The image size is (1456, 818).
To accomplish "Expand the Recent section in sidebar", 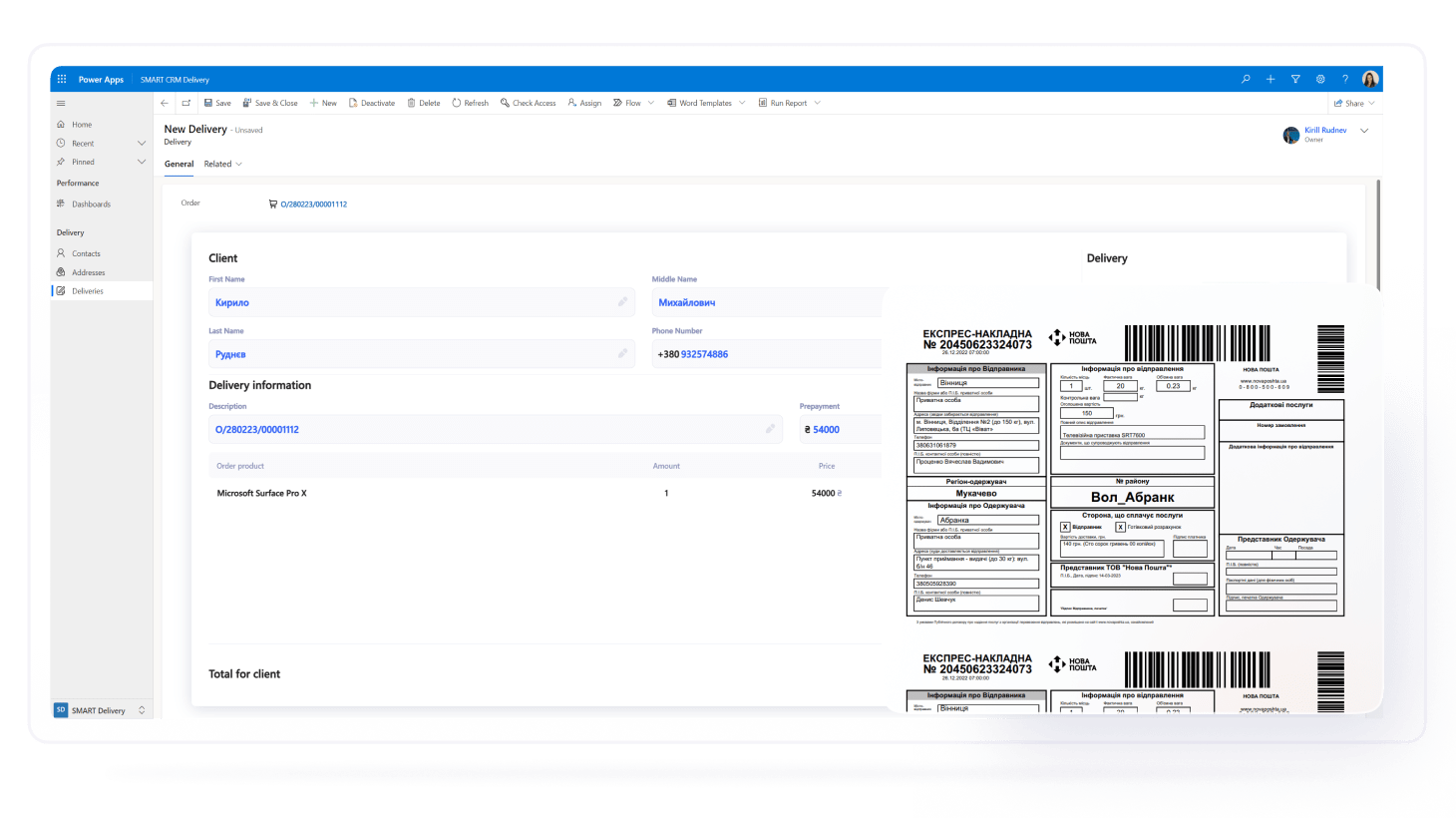I will (x=141, y=143).
